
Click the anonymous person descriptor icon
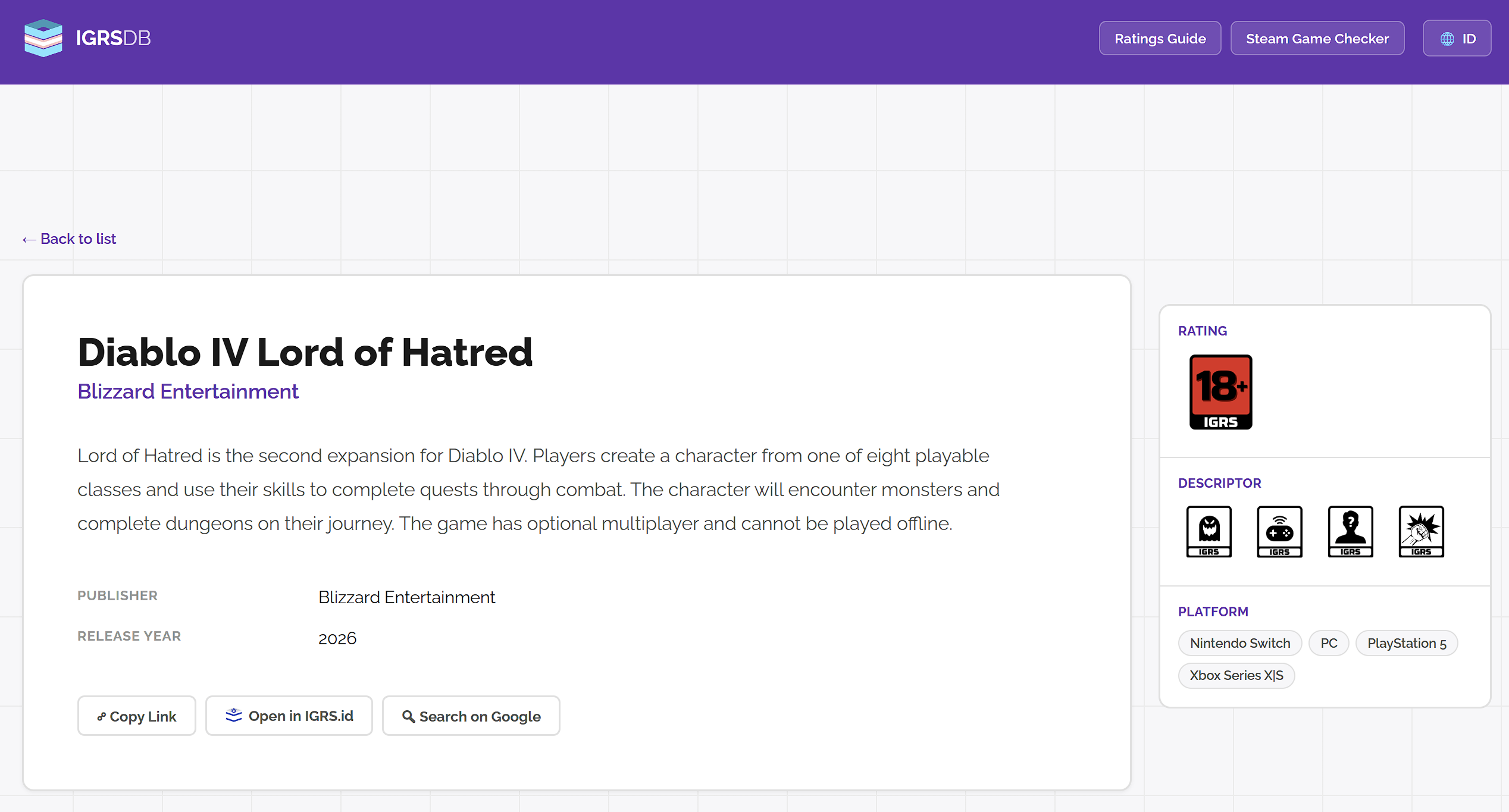pyautogui.click(x=1350, y=531)
